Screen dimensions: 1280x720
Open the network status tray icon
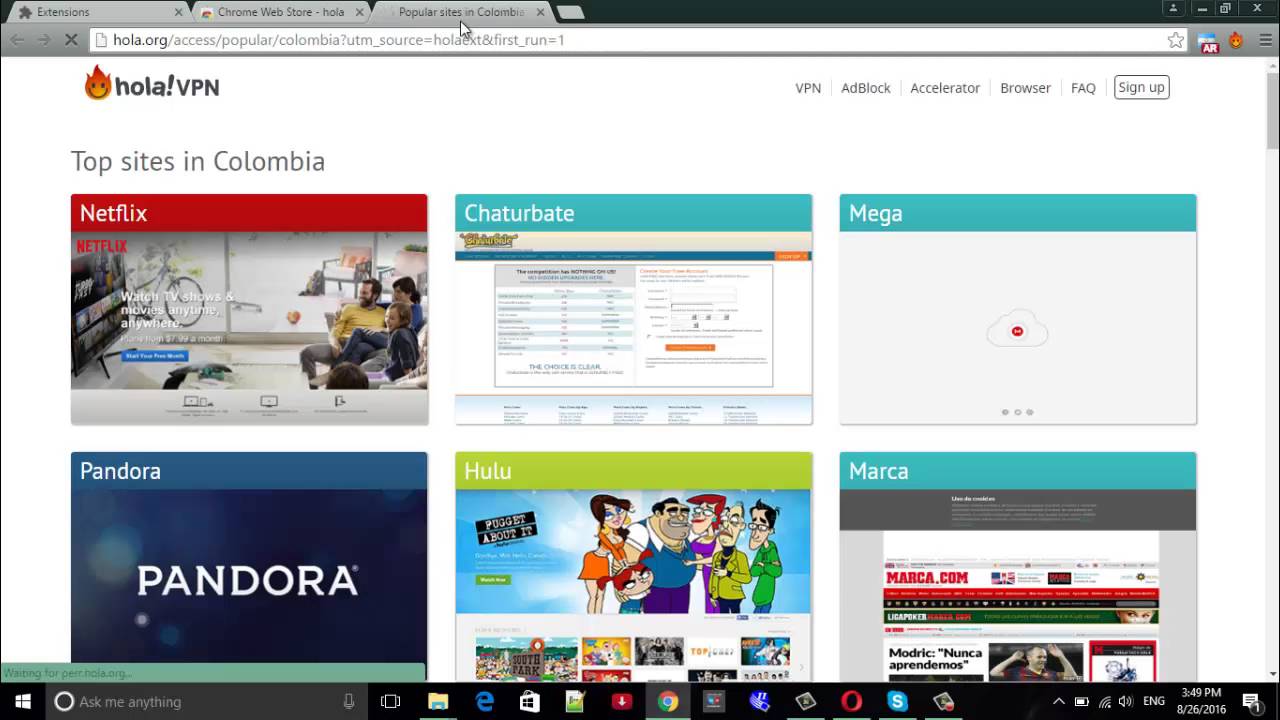(x=1105, y=701)
